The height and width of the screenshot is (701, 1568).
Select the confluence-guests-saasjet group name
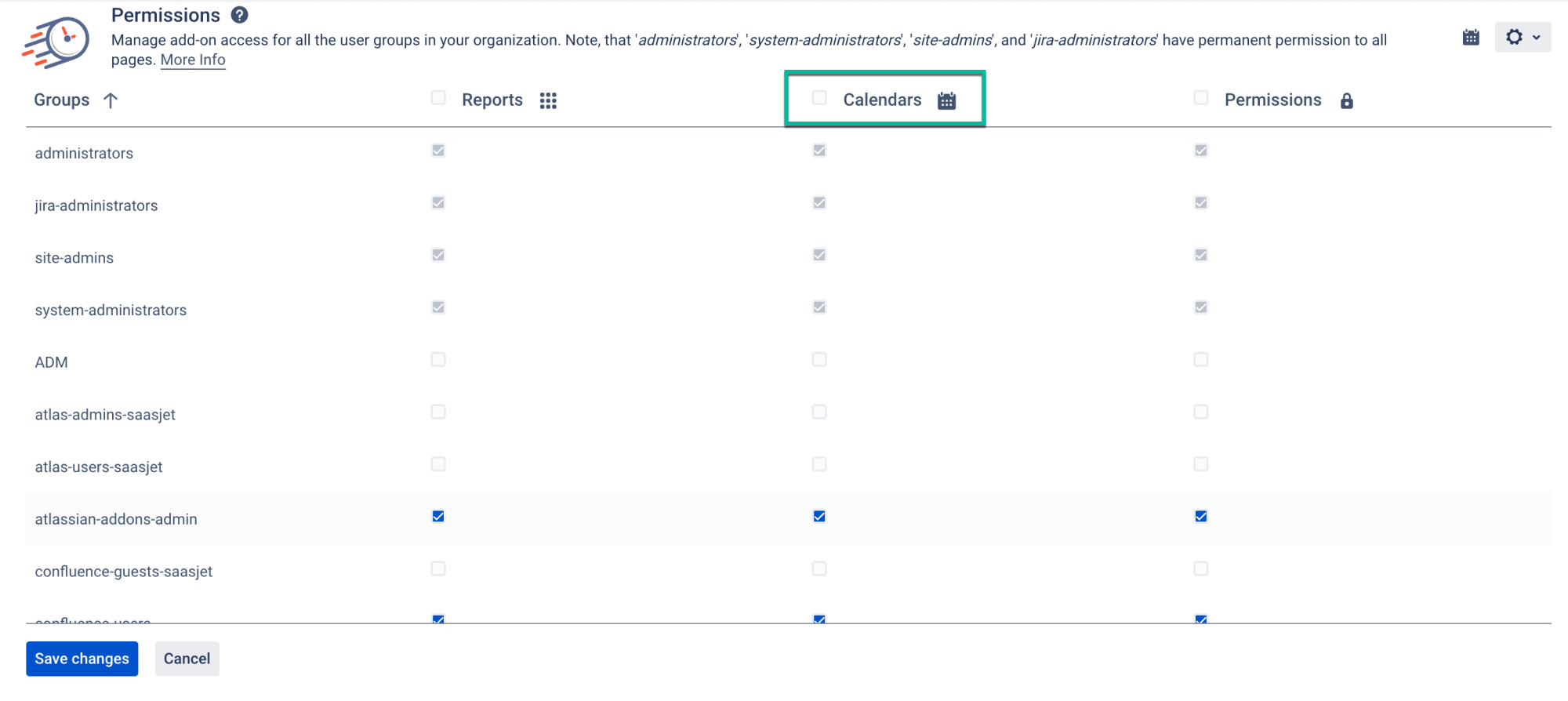point(124,572)
